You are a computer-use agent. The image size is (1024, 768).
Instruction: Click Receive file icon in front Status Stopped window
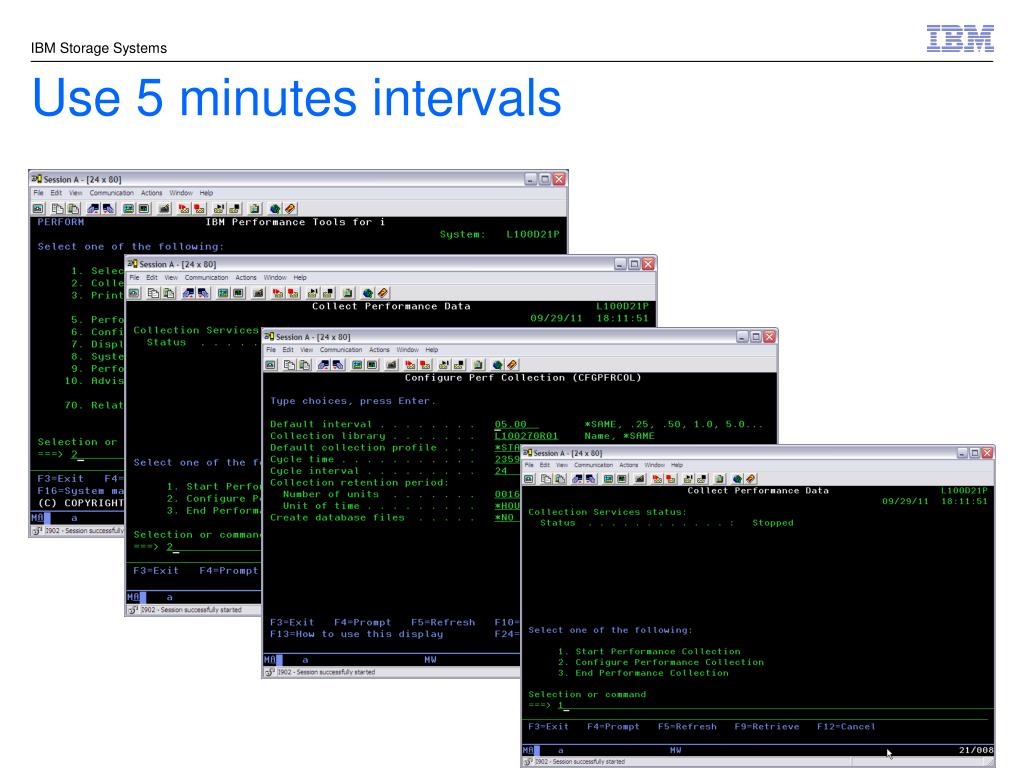click(x=591, y=479)
